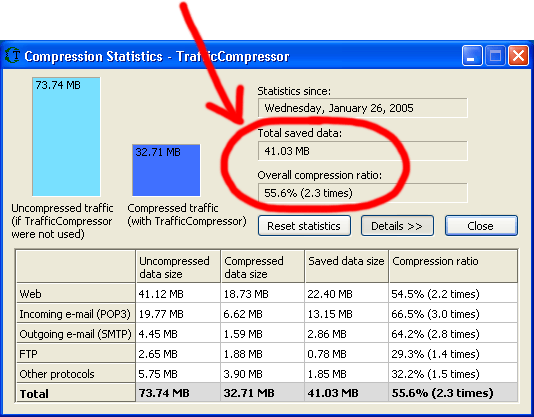
Task: Click the Saved data size column header
Action: pyautogui.click(x=346, y=267)
